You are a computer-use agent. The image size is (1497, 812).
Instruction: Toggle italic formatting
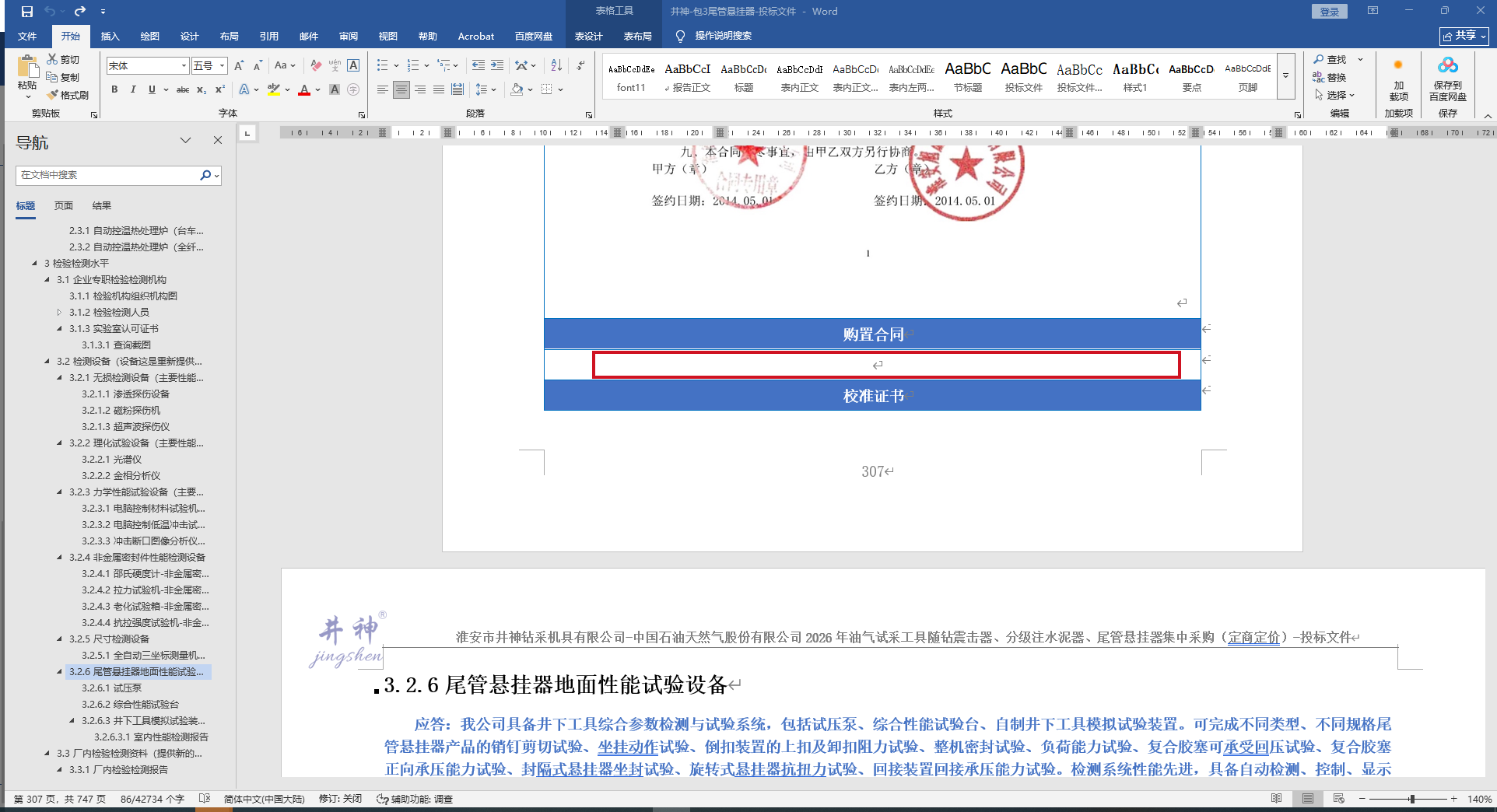(x=133, y=89)
